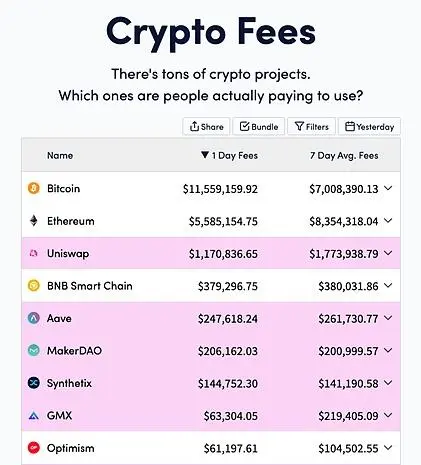Open the Share button
Image resolution: width=421 pixels, height=465 pixels.
[x=206, y=127]
